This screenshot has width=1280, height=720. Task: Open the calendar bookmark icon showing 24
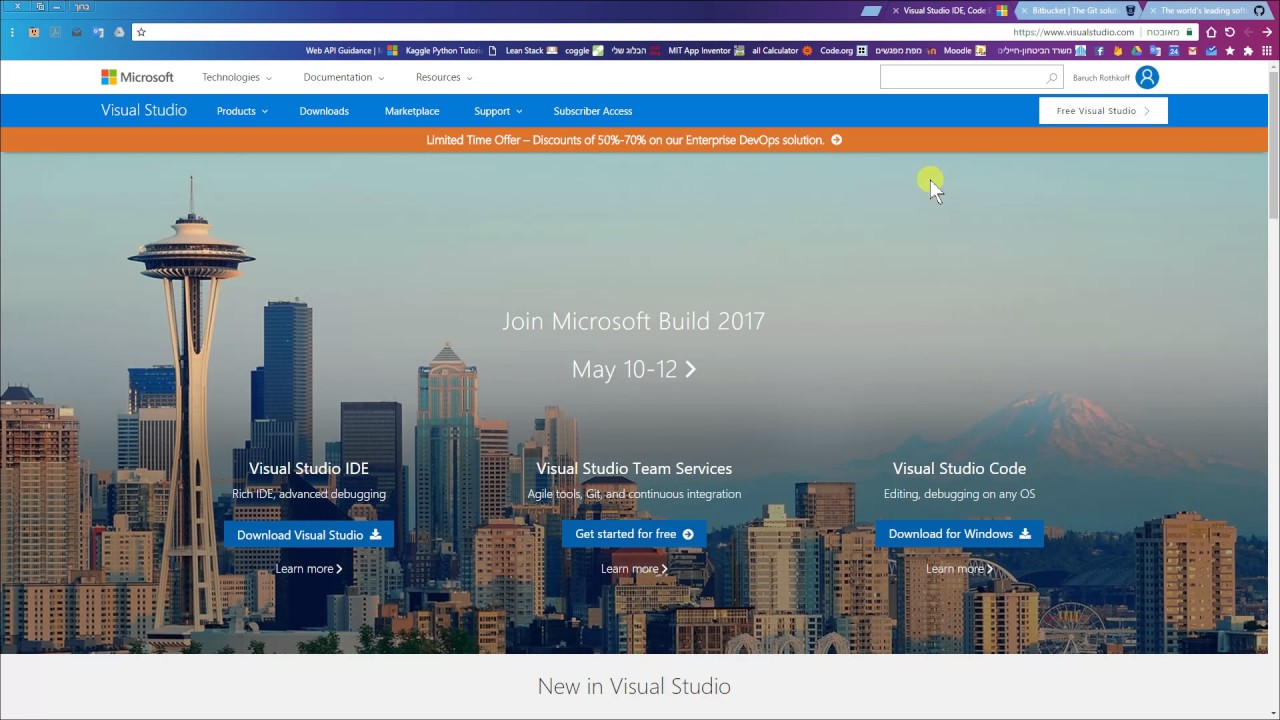(1174, 51)
